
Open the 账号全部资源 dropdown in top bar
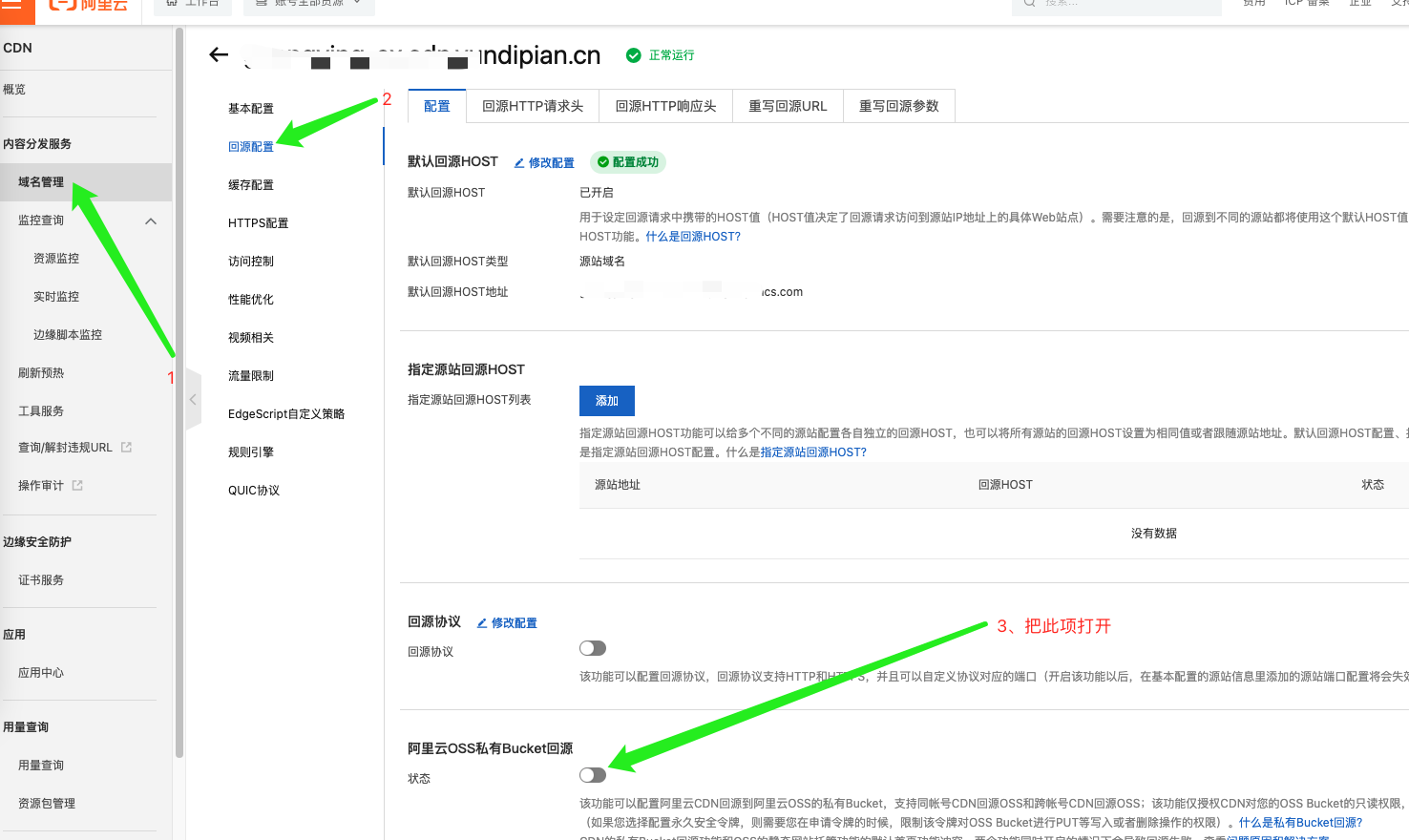point(308,5)
